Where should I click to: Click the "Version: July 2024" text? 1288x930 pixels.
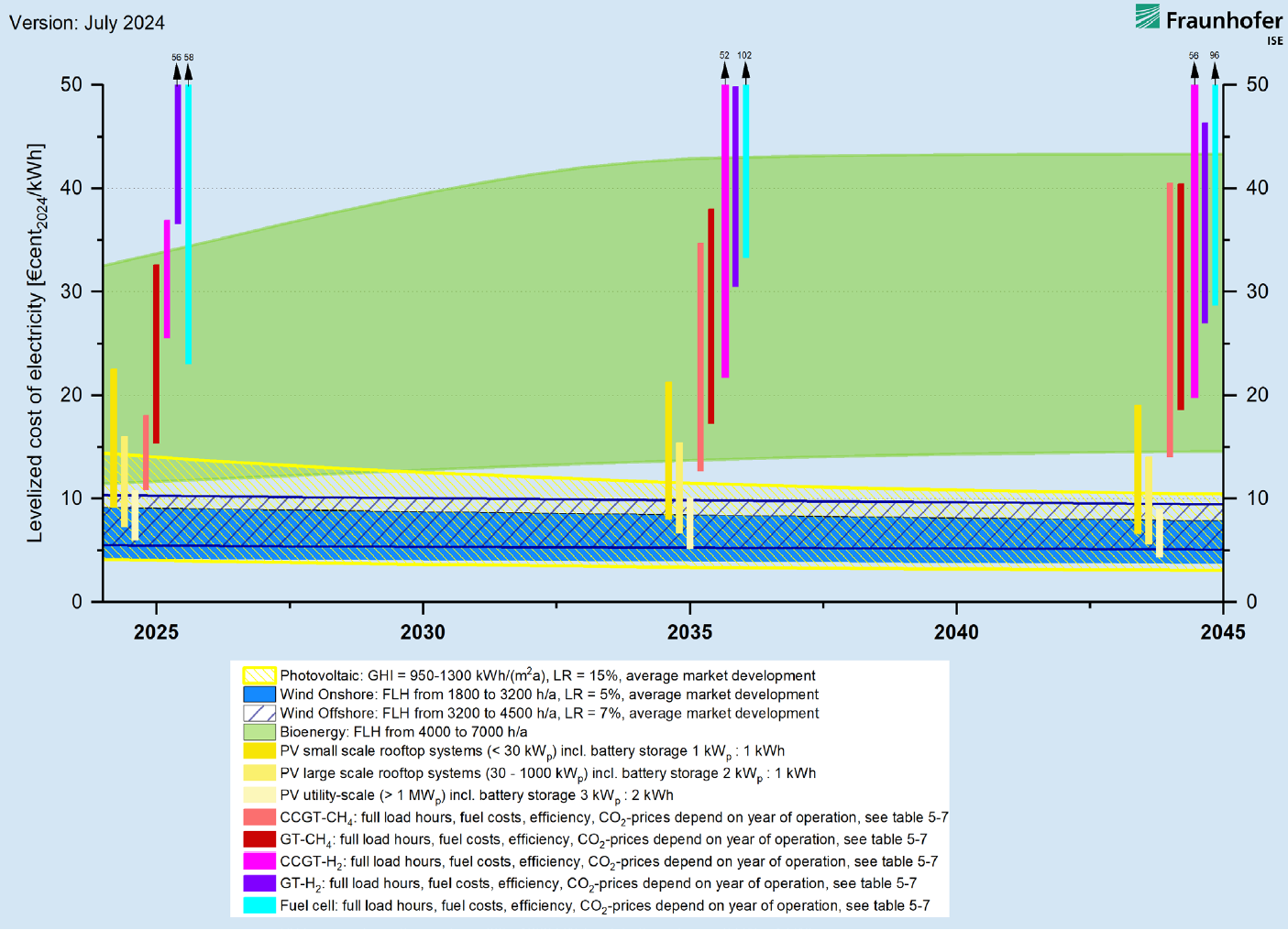tap(87, 23)
